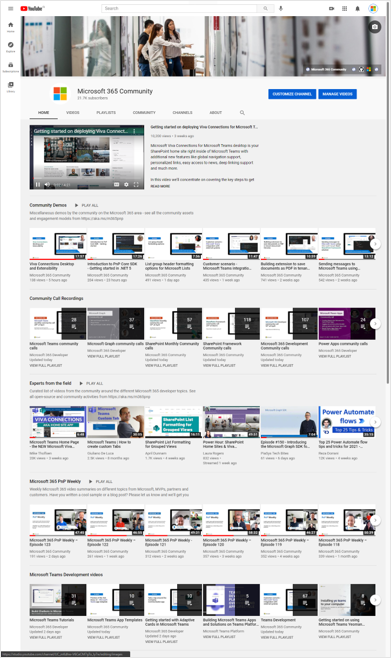Viewport: 391px width, 658px height.
Task: Switch to the CHANNELS tab
Action: point(182,112)
